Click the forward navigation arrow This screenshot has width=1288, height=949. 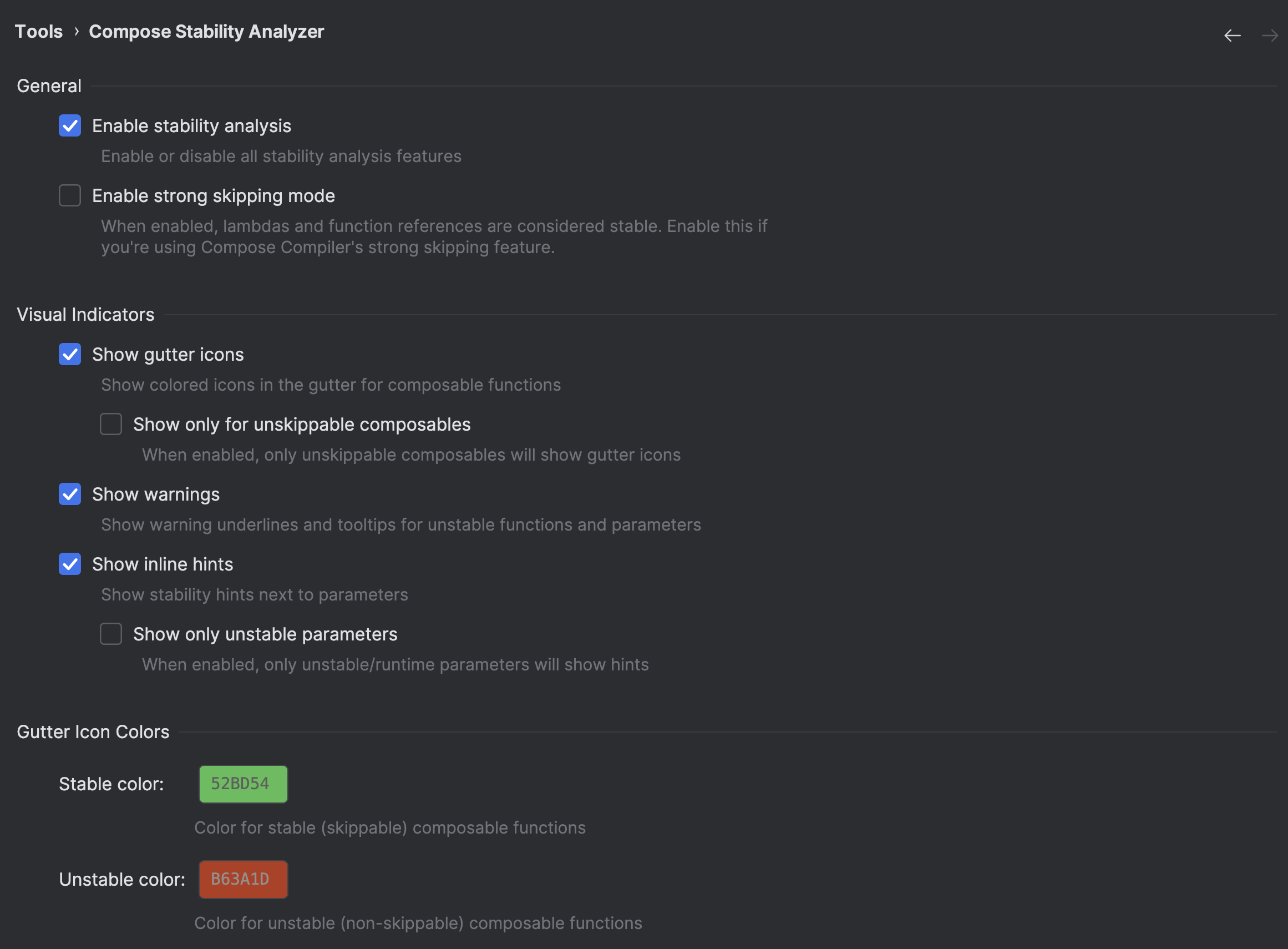1270,36
